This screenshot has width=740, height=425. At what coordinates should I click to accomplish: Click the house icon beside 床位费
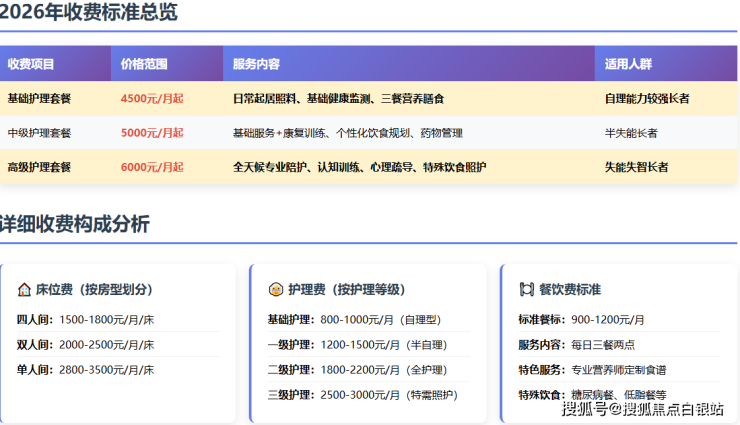24,289
